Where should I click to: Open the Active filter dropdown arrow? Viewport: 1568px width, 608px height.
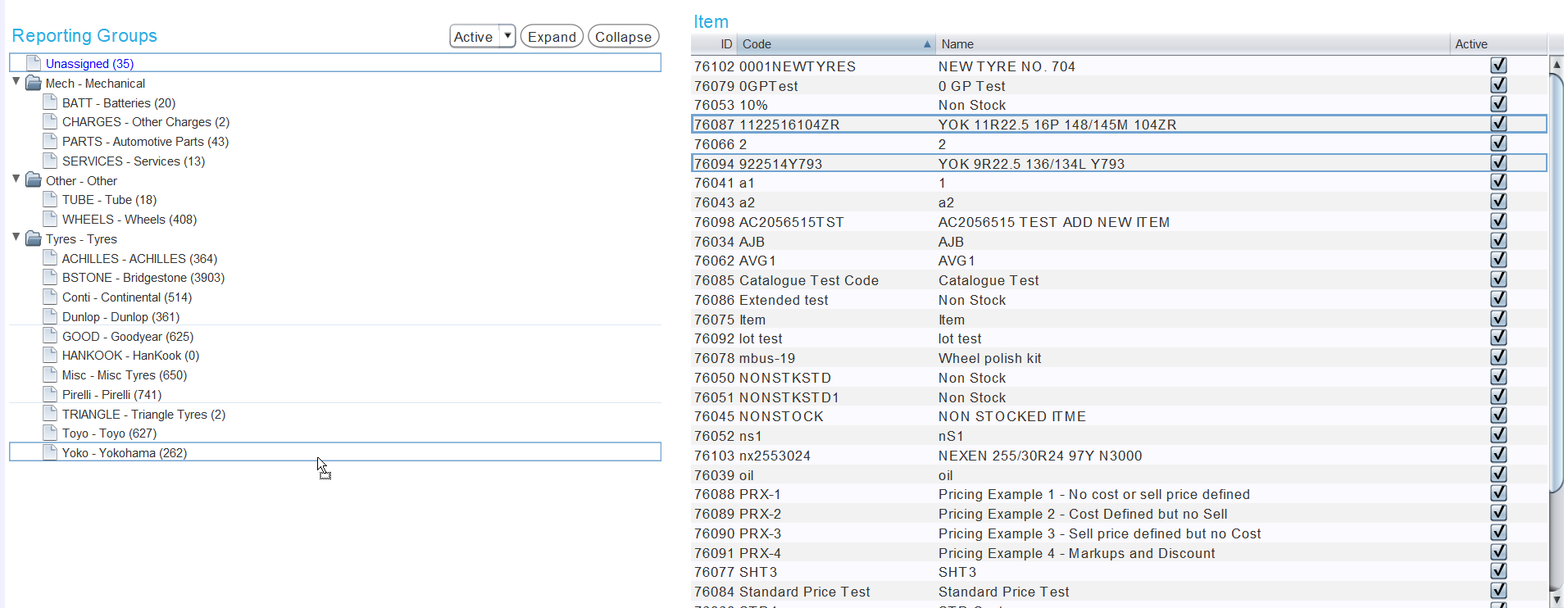click(x=507, y=36)
